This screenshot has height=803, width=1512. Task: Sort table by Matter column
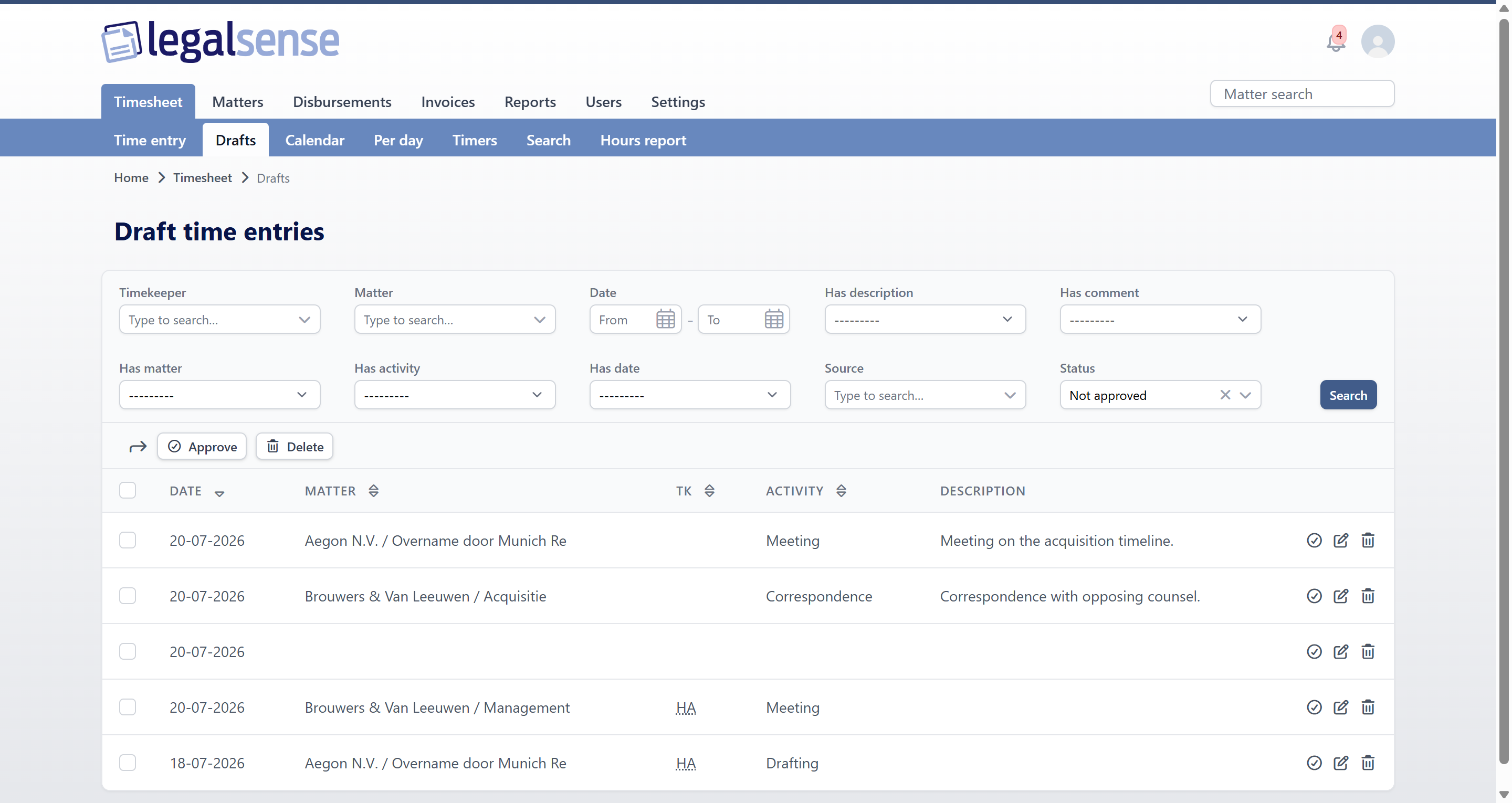coord(373,491)
